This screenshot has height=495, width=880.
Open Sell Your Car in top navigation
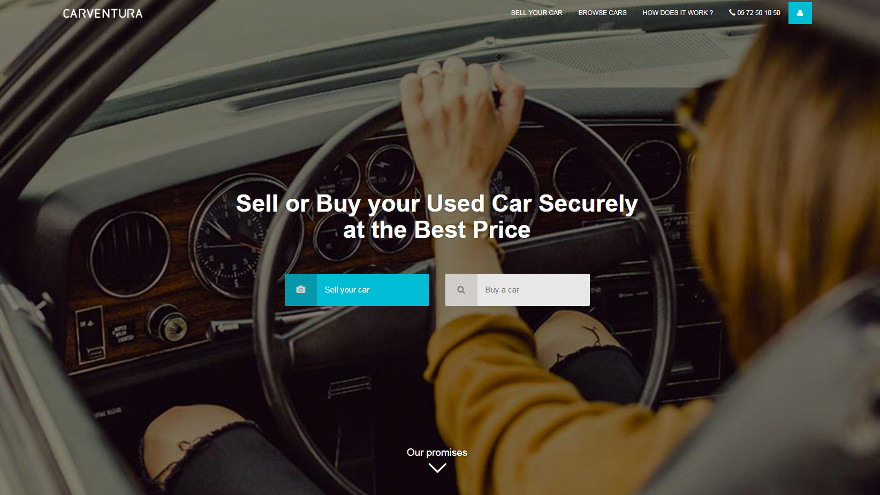pyautogui.click(x=536, y=12)
